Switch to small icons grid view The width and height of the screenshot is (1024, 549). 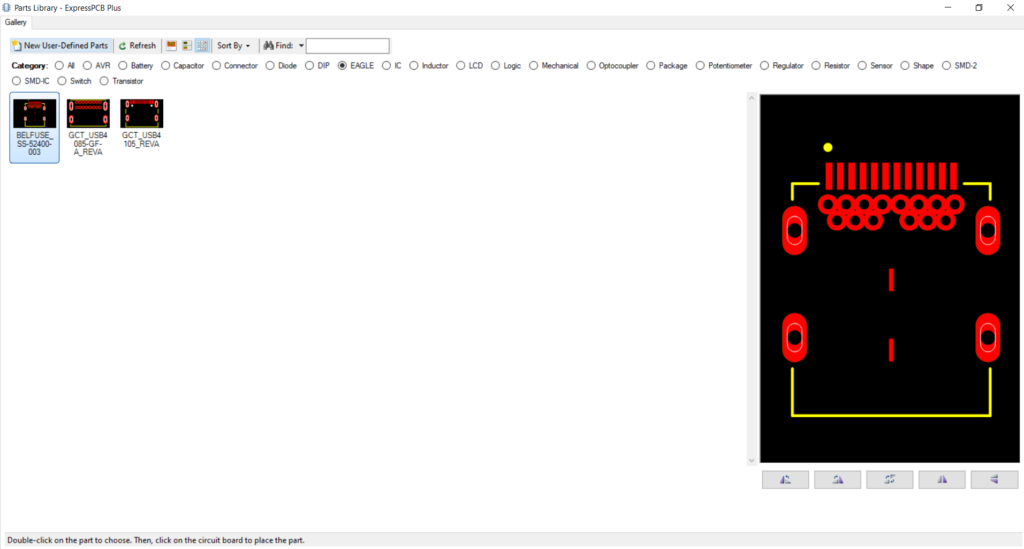click(202, 46)
